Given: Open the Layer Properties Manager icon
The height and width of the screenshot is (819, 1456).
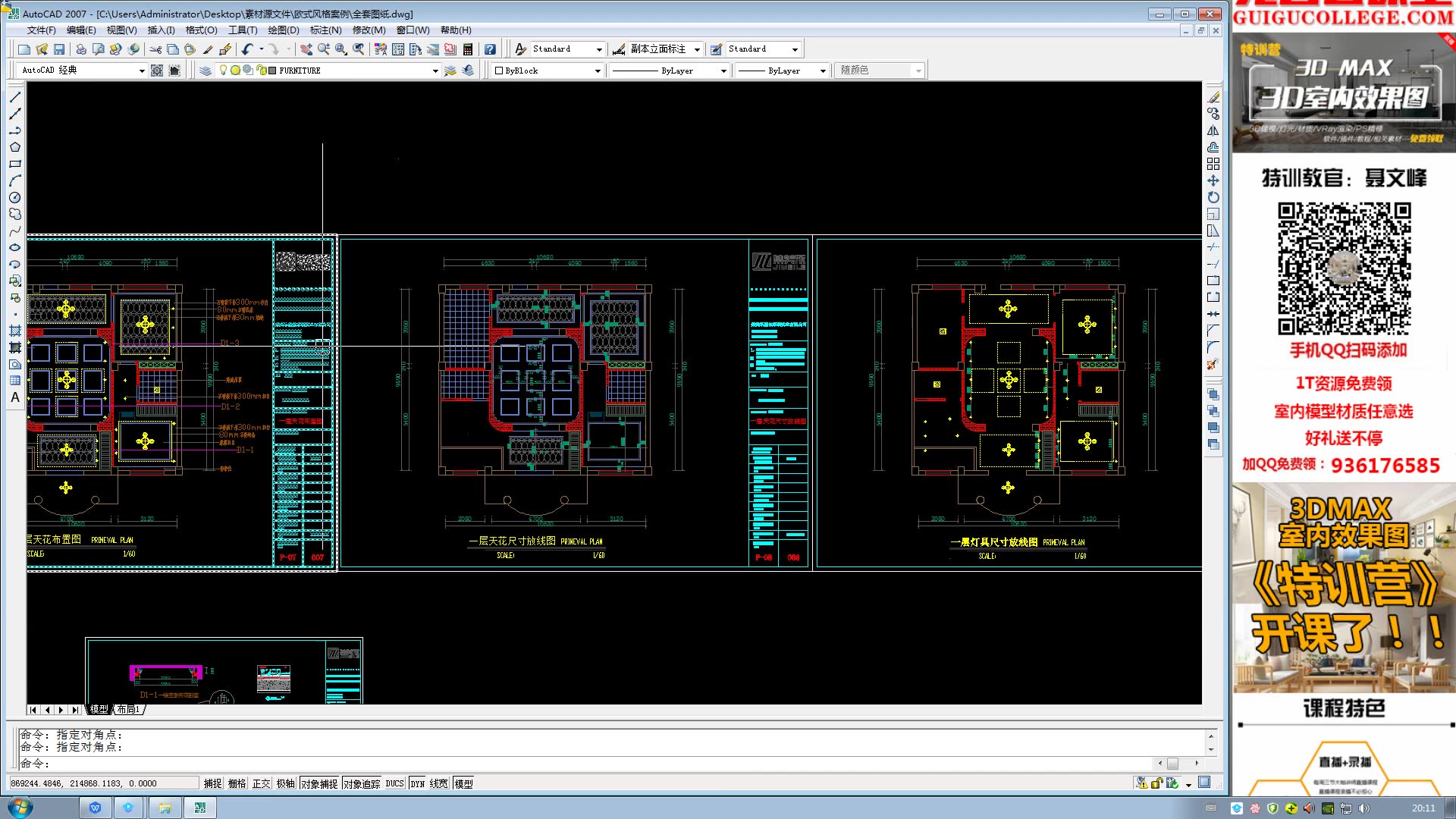Looking at the screenshot, I should coord(206,71).
